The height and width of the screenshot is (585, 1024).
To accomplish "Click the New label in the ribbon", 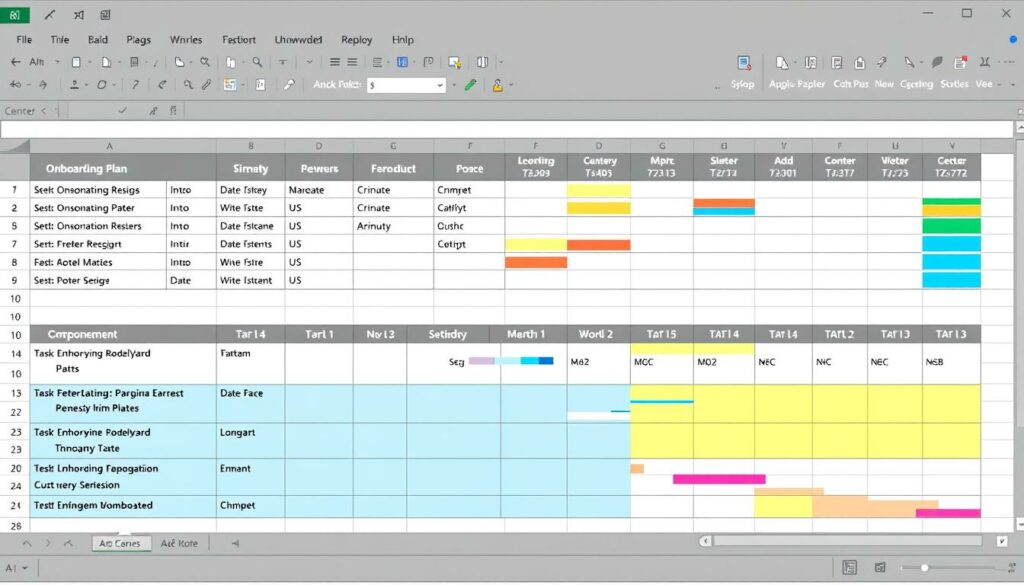I will [884, 84].
